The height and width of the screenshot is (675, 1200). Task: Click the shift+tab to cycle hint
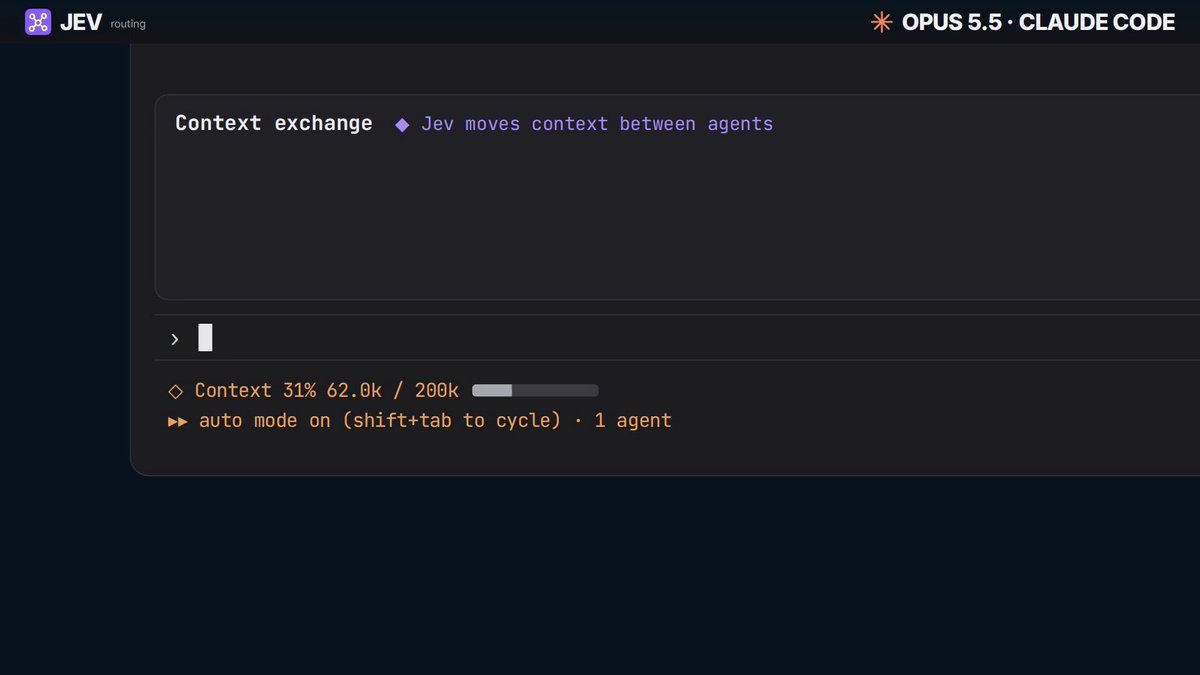tap(452, 421)
